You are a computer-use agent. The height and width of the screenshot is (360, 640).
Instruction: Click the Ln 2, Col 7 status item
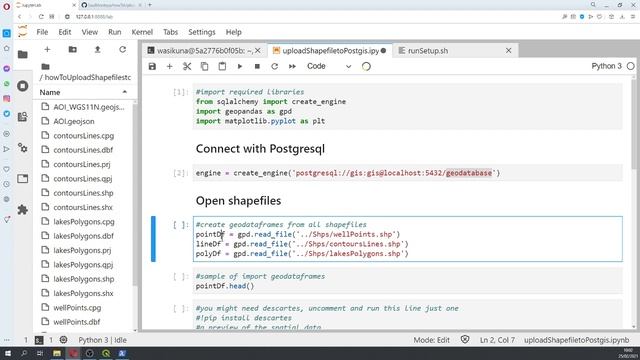coord(497,340)
